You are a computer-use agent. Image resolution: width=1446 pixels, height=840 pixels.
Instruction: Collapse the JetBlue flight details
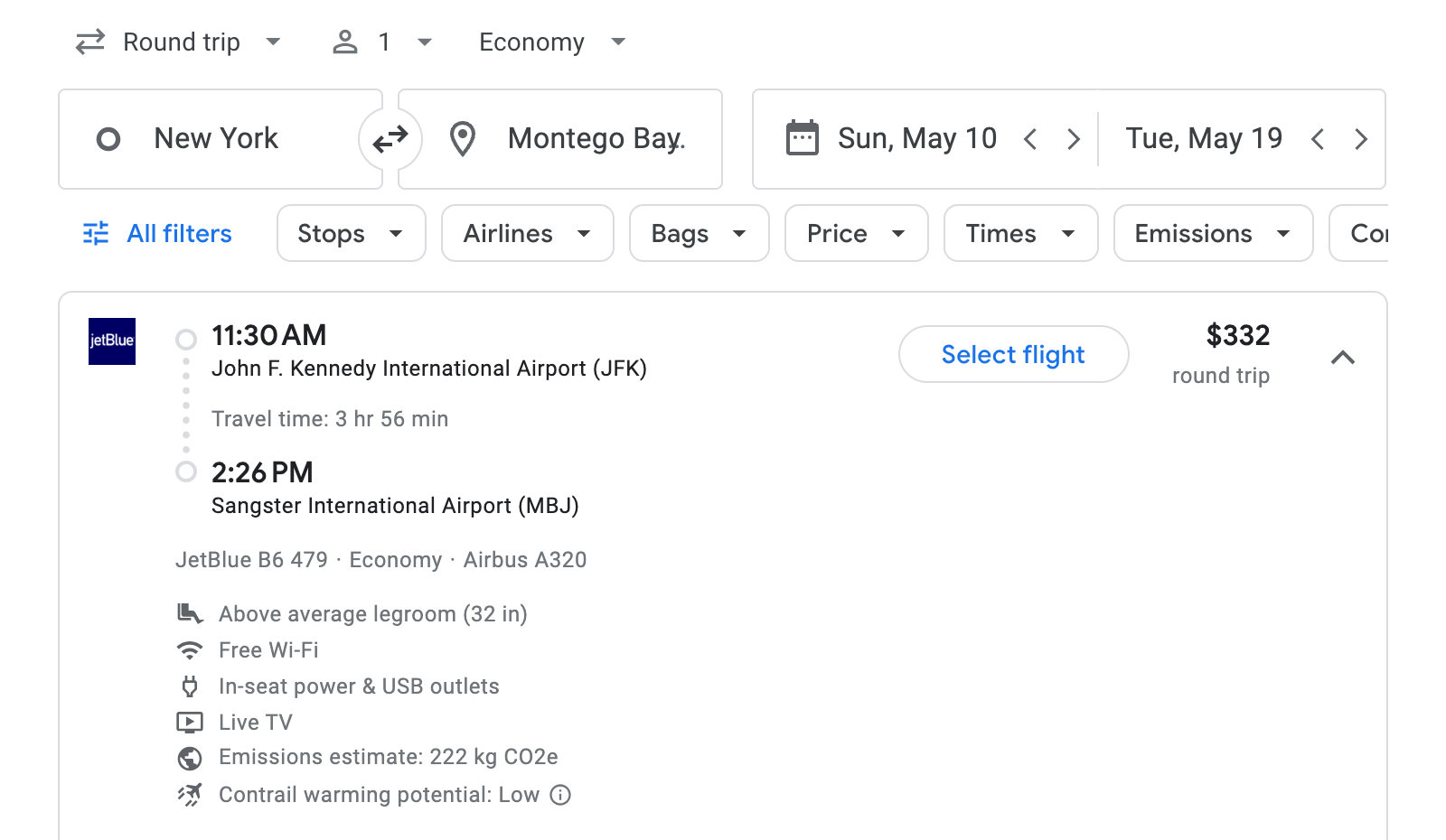coord(1344,358)
